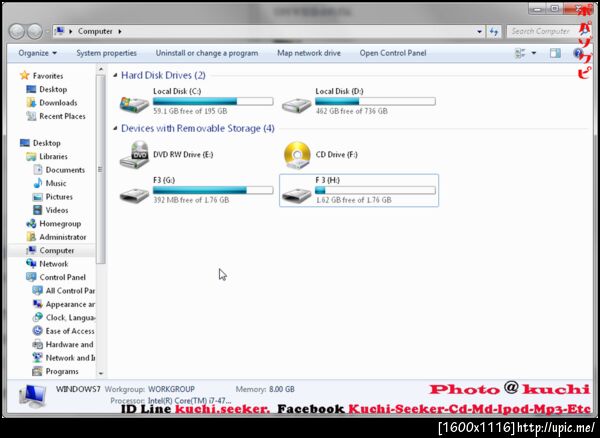
Task: Click the Pictures library icon
Action: click(38, 197)
